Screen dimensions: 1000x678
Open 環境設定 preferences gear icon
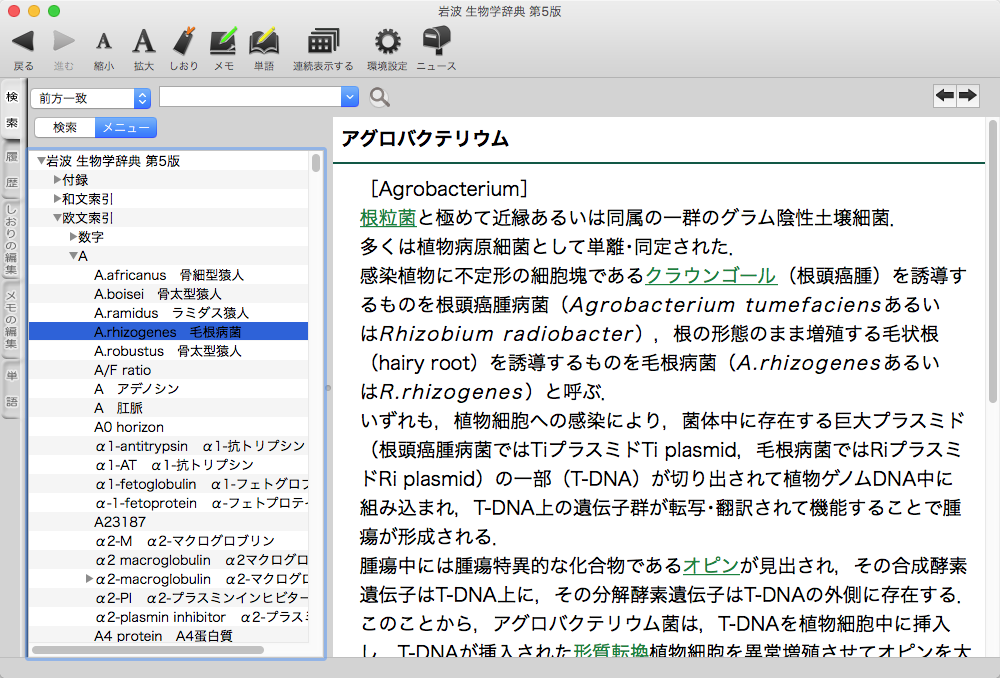click(x=387, y=42)
